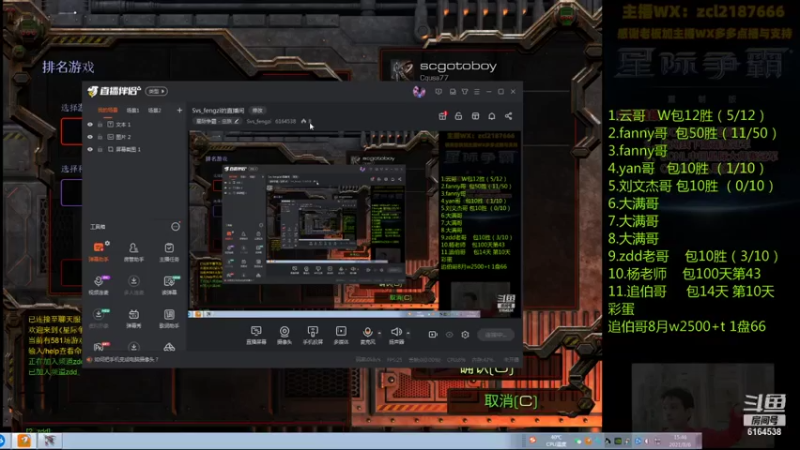Open the layout grid icon in header
The width and height of the screenshot is (800, 450).
475,116
